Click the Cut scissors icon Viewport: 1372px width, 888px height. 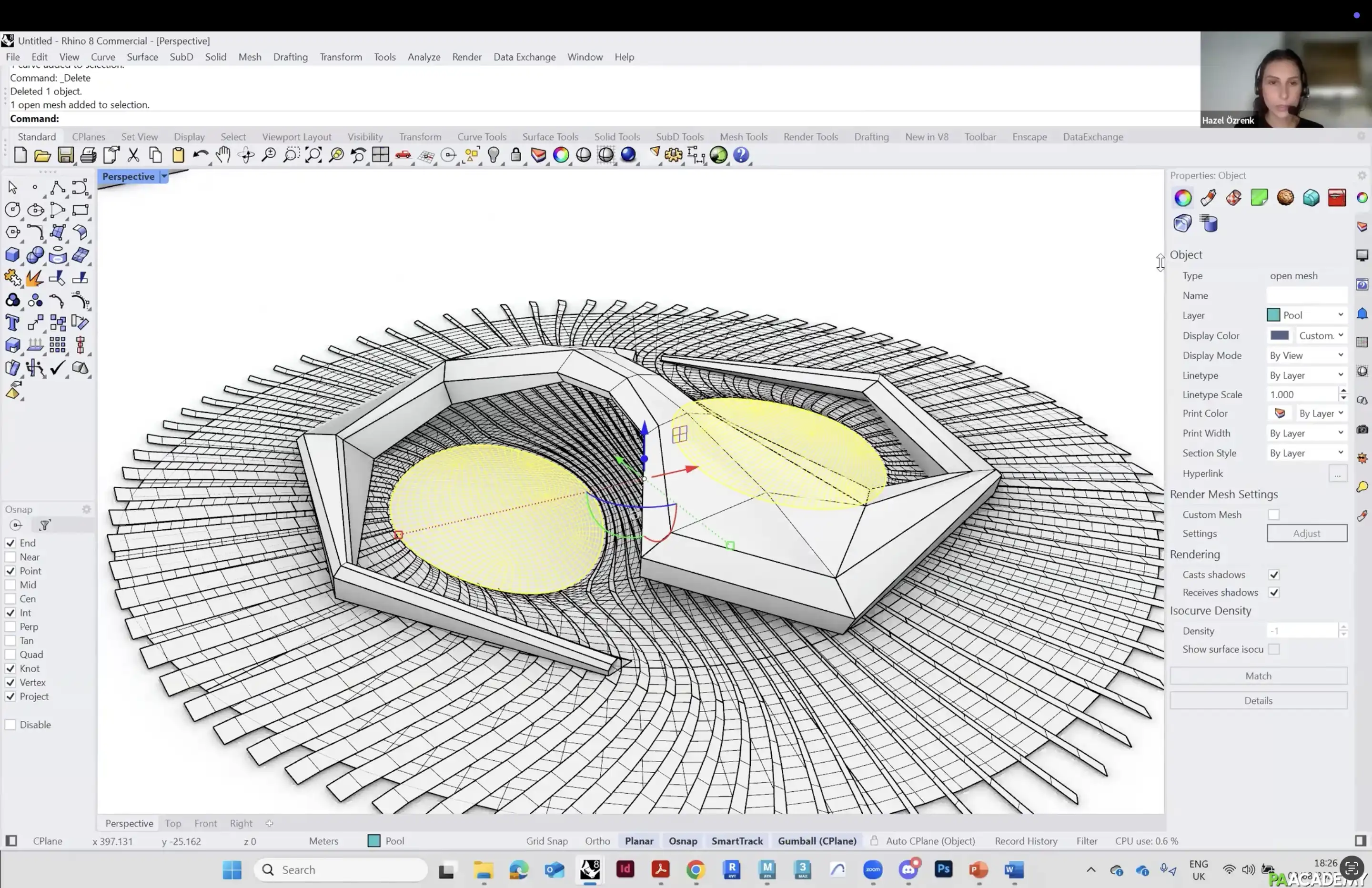click(x=133, y=155)
